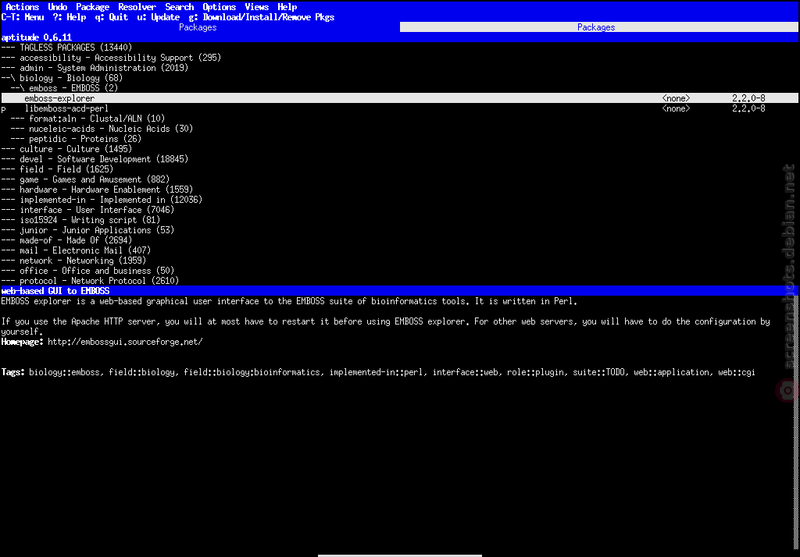Image resolution: width=800 pixels, height=557 pixels.
Task: Click the field::biology:bioinformatics tag
Action: [x=252, y=372]
